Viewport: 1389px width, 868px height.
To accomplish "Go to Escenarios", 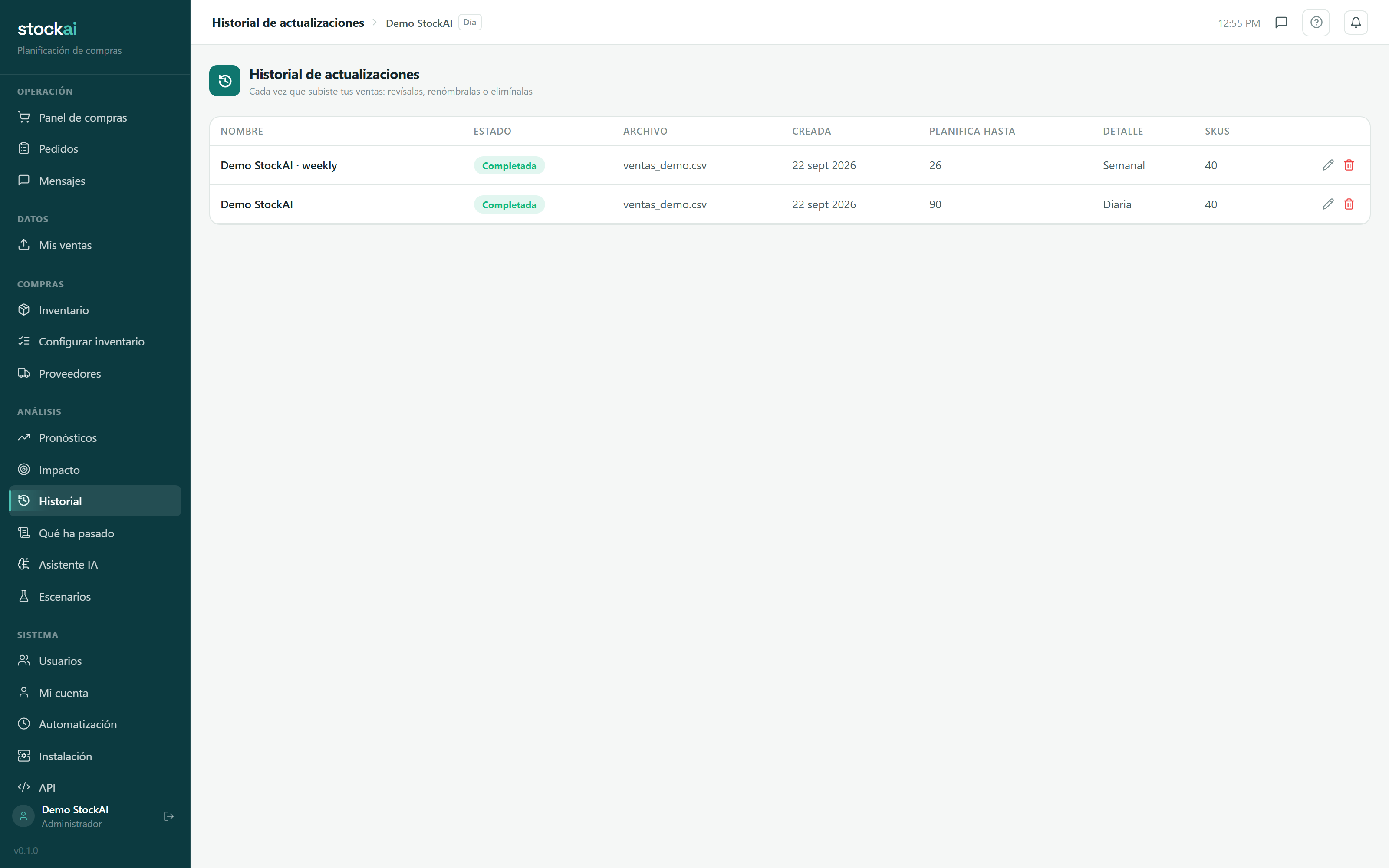I will [95, 596].
